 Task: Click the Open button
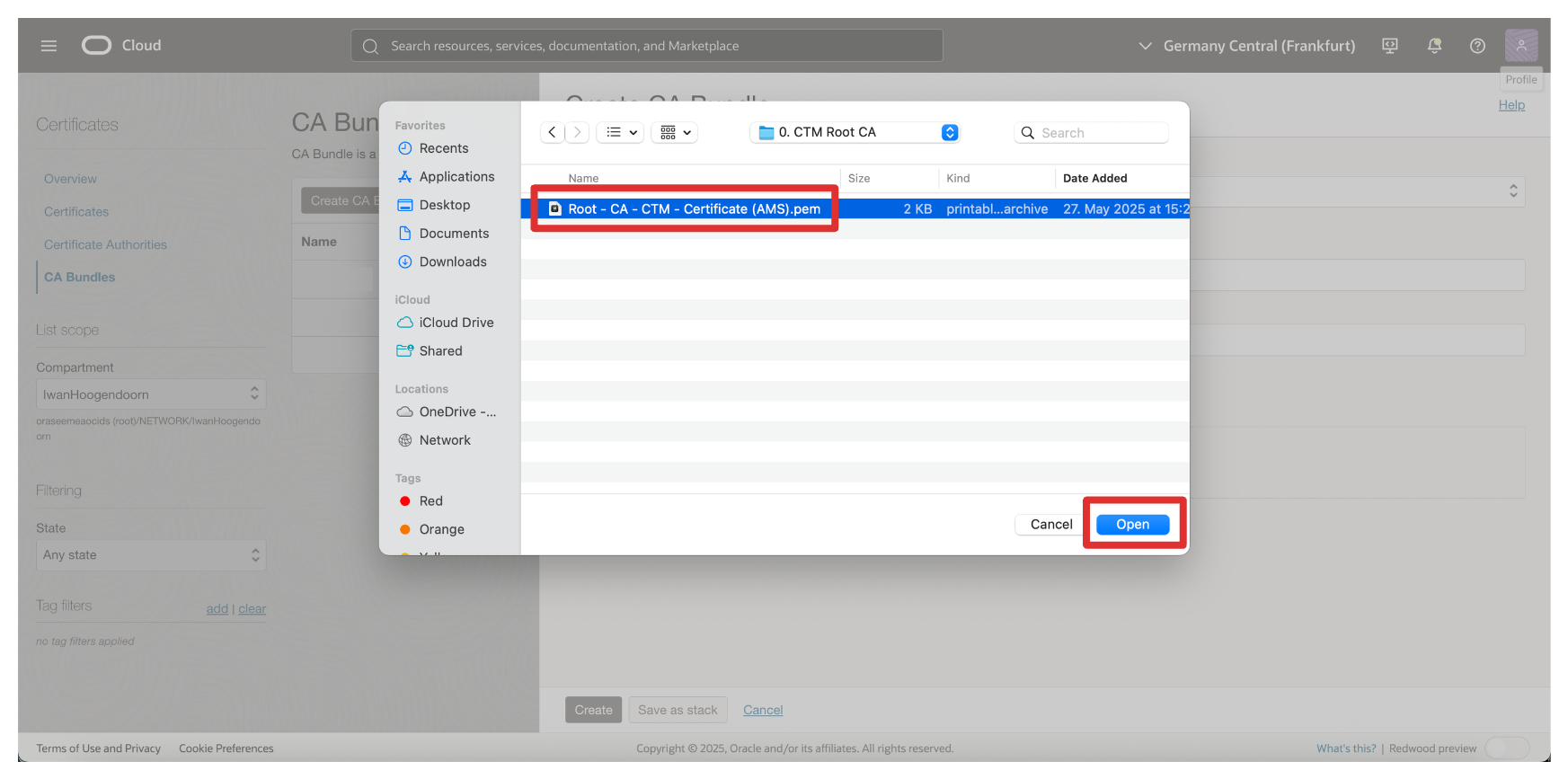tap(1132, 525)
